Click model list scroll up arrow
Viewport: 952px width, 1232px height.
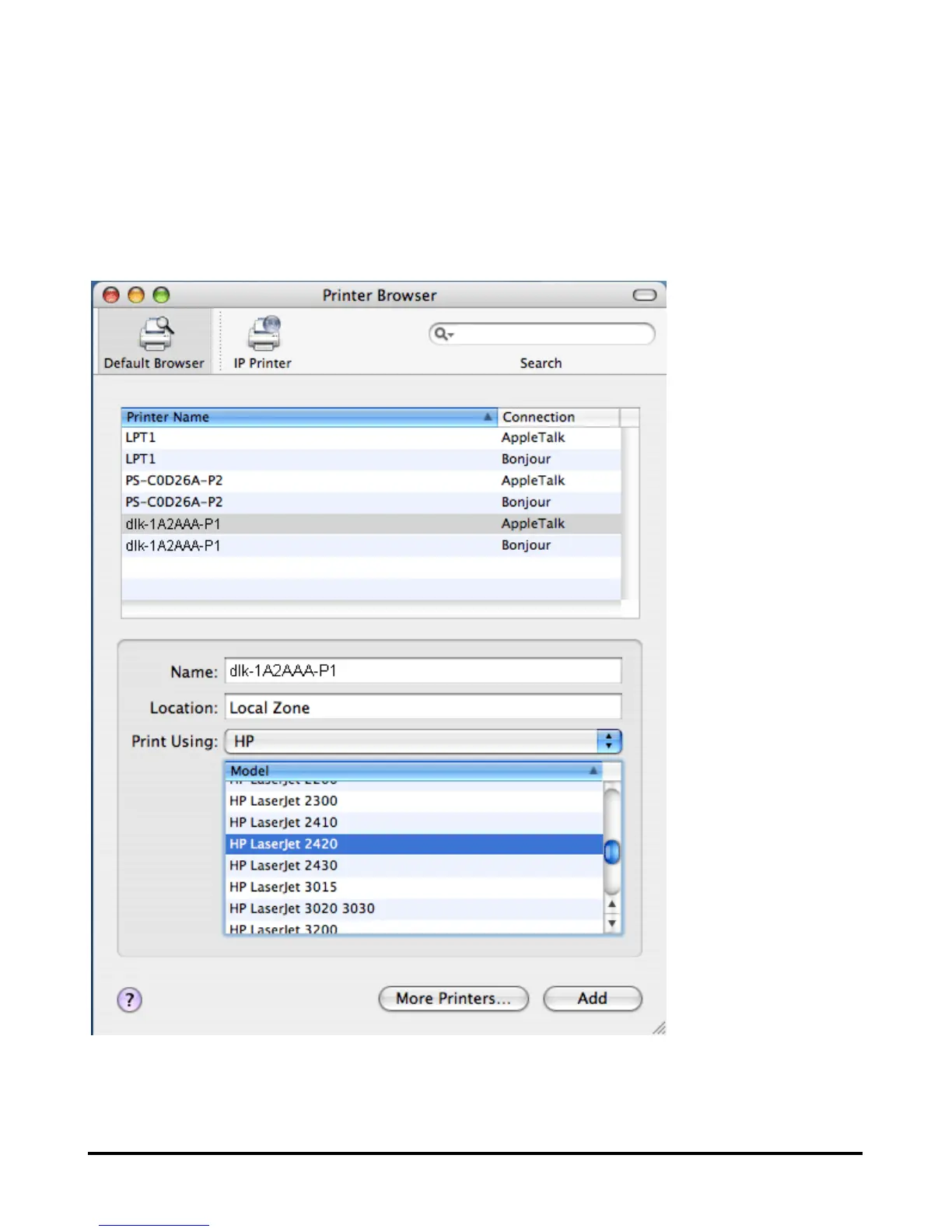pyautogui.click(x=612, y=905)
